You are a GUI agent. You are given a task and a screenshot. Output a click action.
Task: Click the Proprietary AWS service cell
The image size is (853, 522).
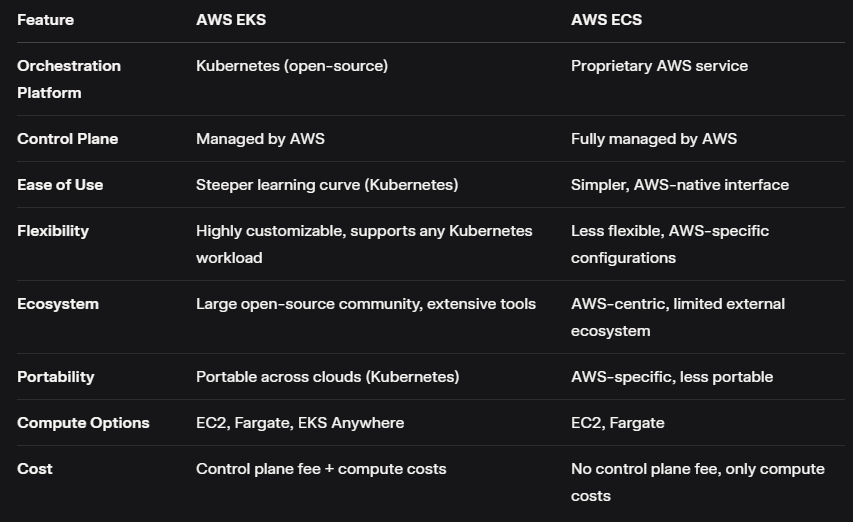tap(659, 66)
